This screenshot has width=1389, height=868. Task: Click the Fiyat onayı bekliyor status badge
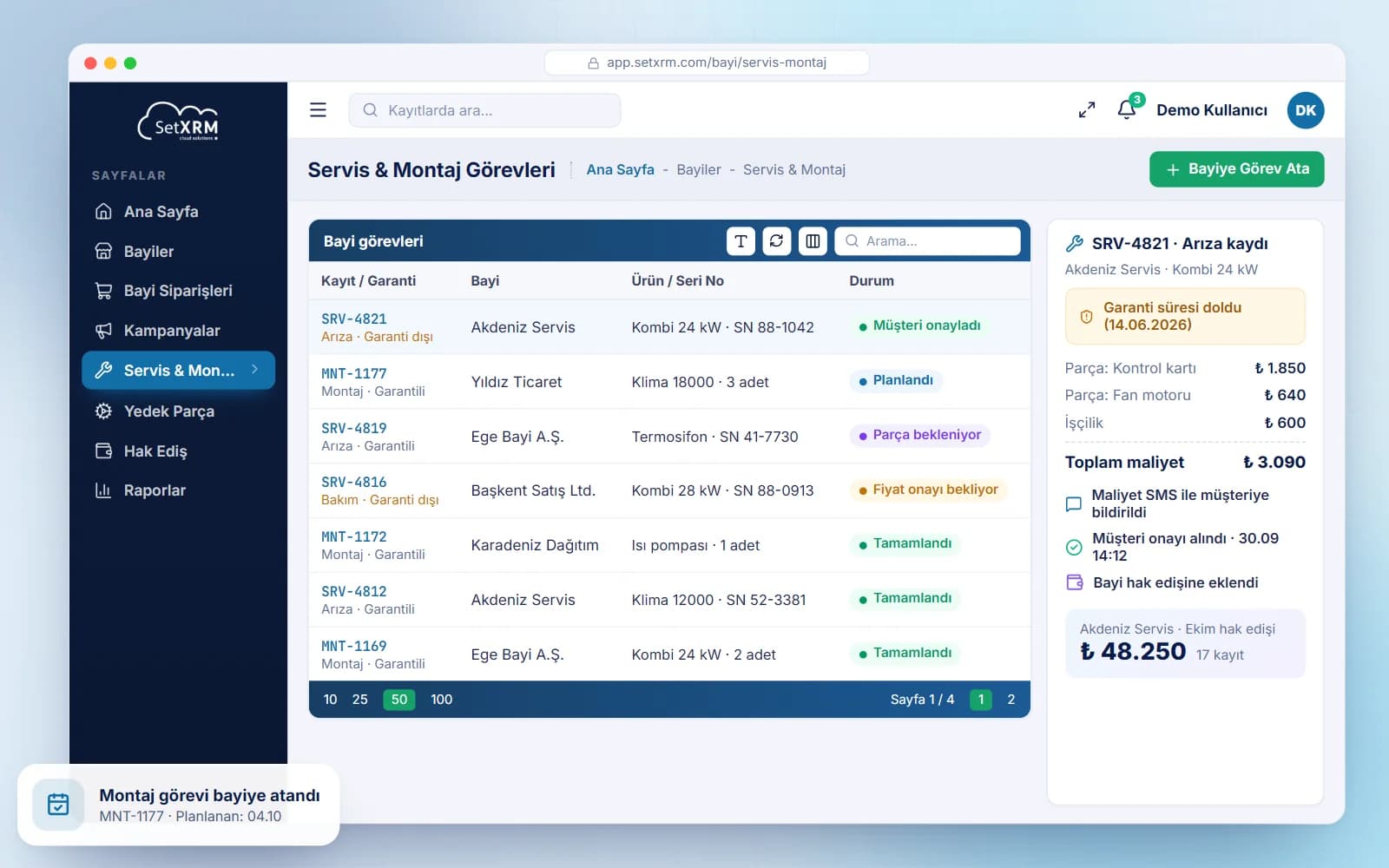[928, 490]
